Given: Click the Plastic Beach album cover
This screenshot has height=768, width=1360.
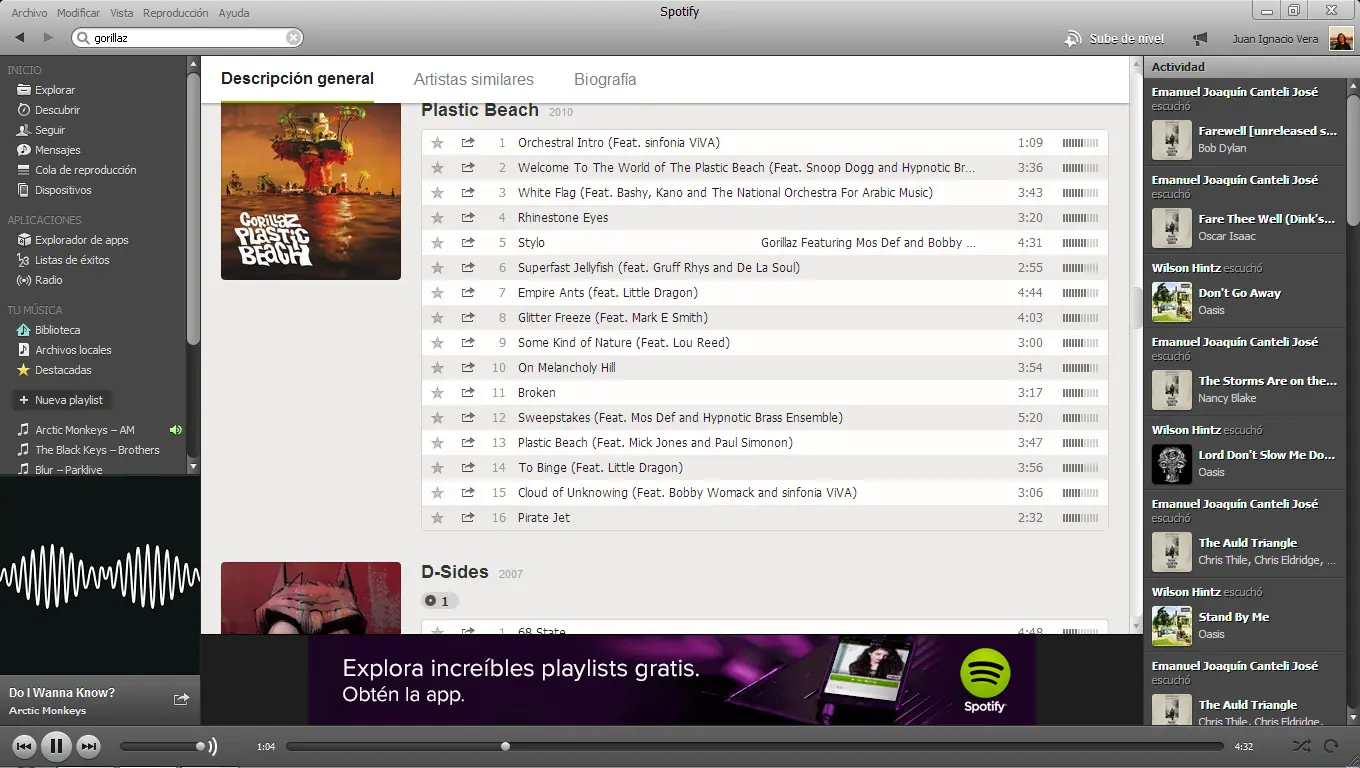Looking at the screenshot, I should click(x=311, y=191).
